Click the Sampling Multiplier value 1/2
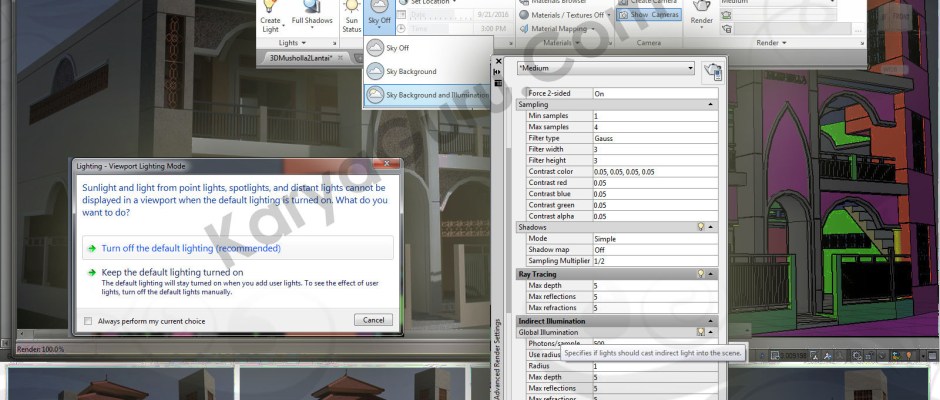Viewport: 940px width, 400px height. click(x=655, y=261)
